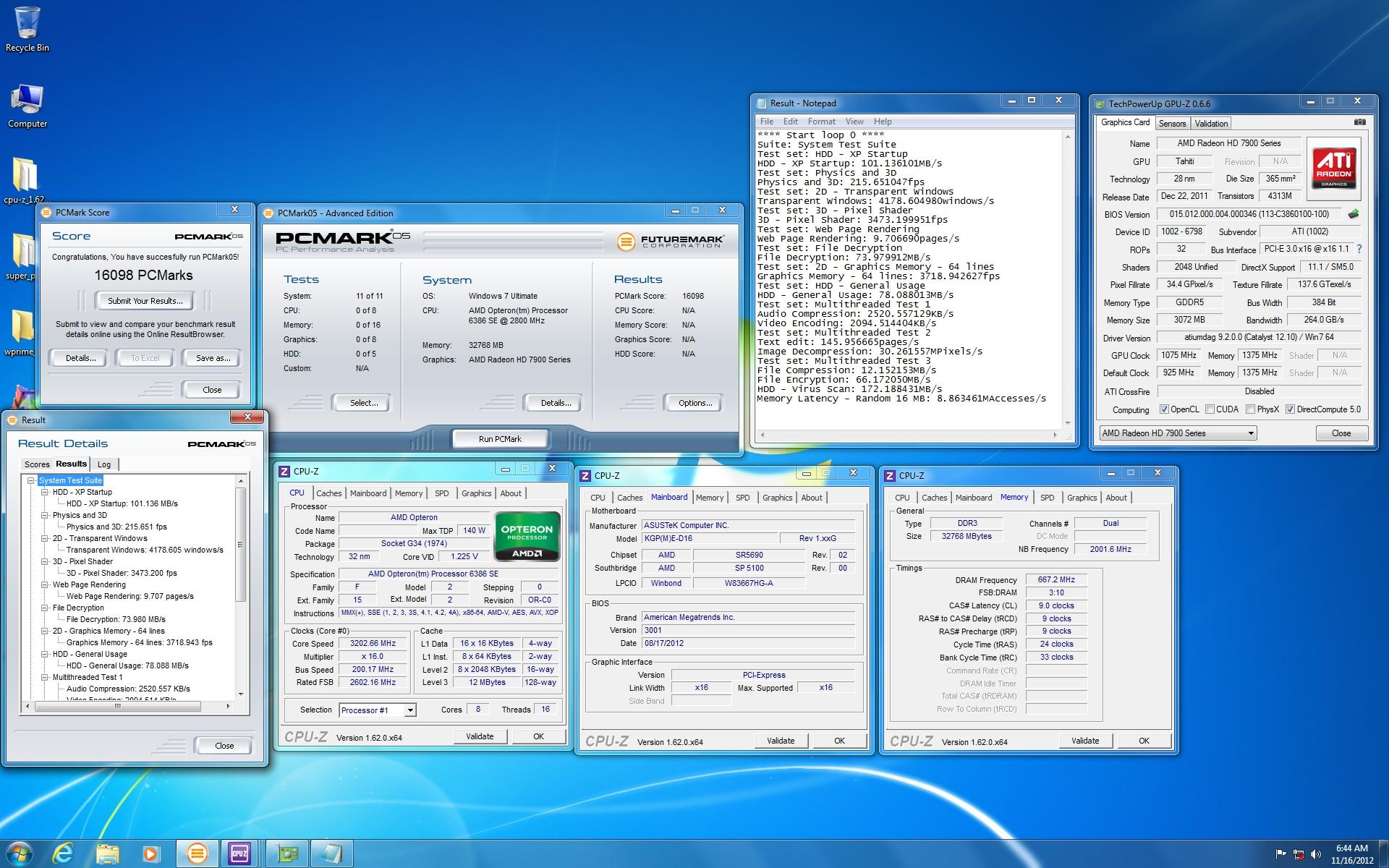This screenshot has height=868, width=1389.
Task: Collapse the Multithreaded Test 1 tree node
Action: coord(45,677)
